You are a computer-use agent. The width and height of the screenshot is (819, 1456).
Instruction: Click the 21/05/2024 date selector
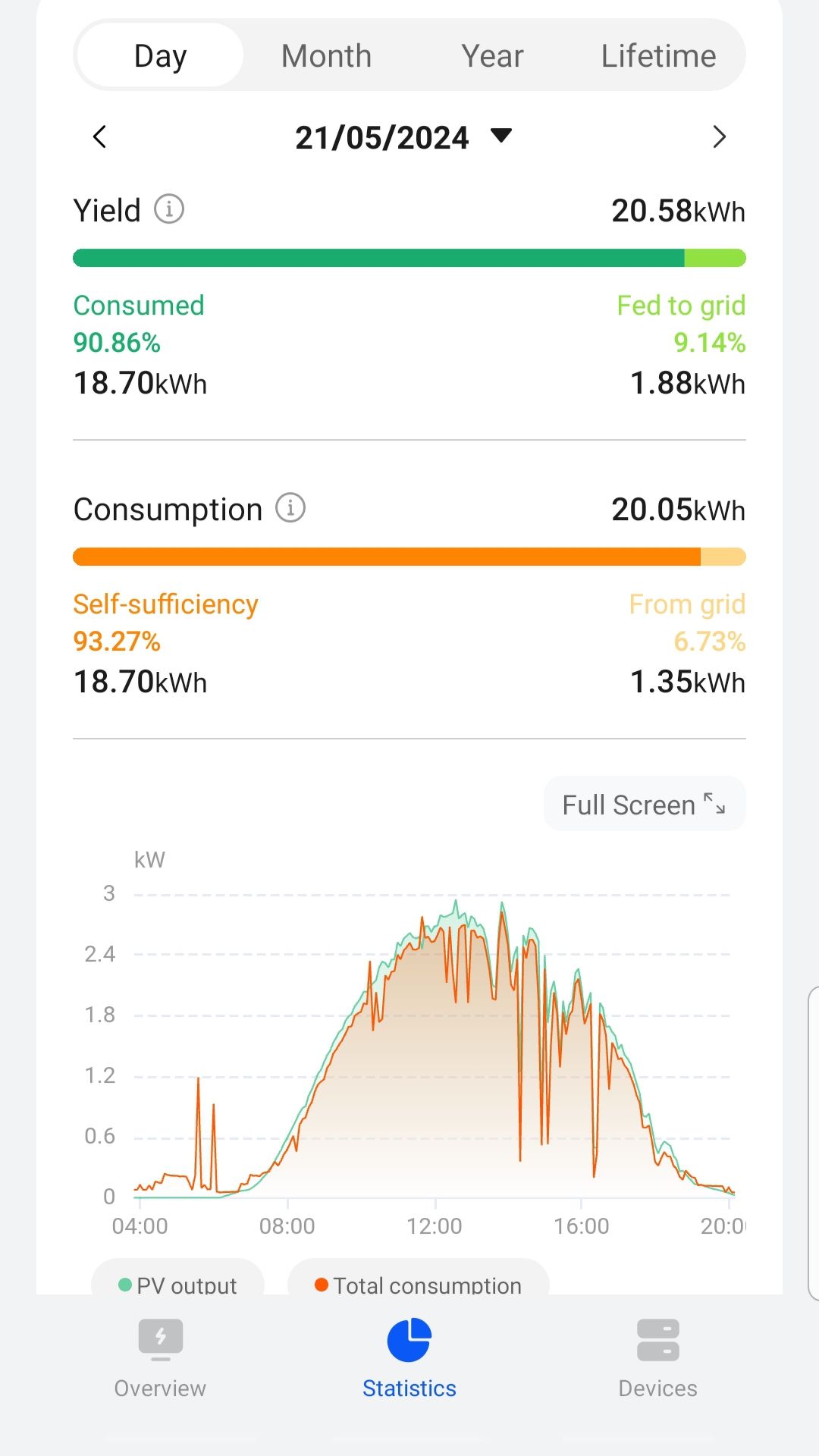tap(382, 138)
